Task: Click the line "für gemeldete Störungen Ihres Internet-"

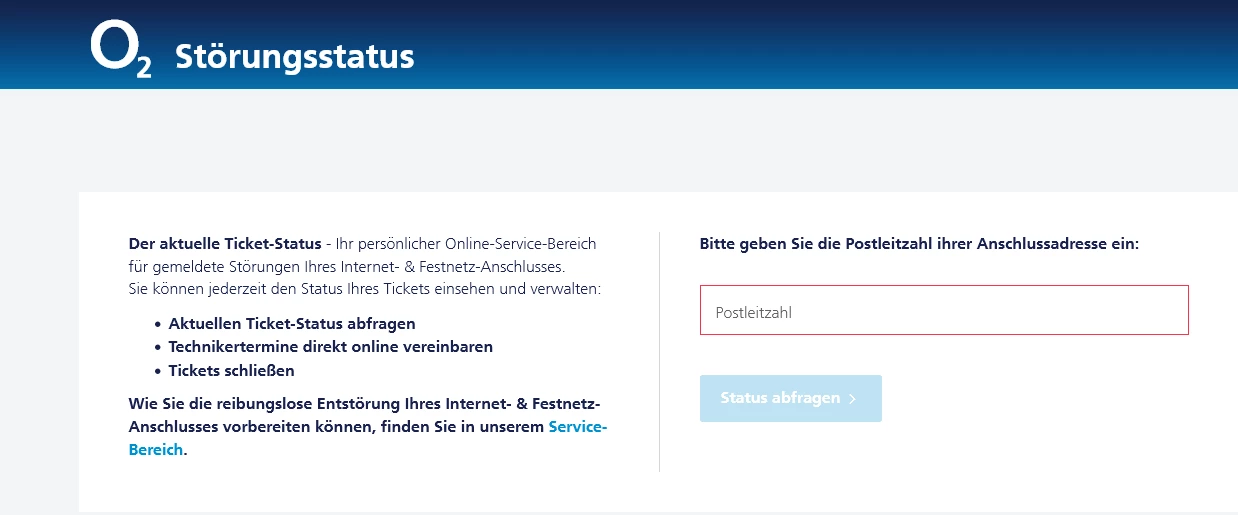Action: [x=346, y=267]
